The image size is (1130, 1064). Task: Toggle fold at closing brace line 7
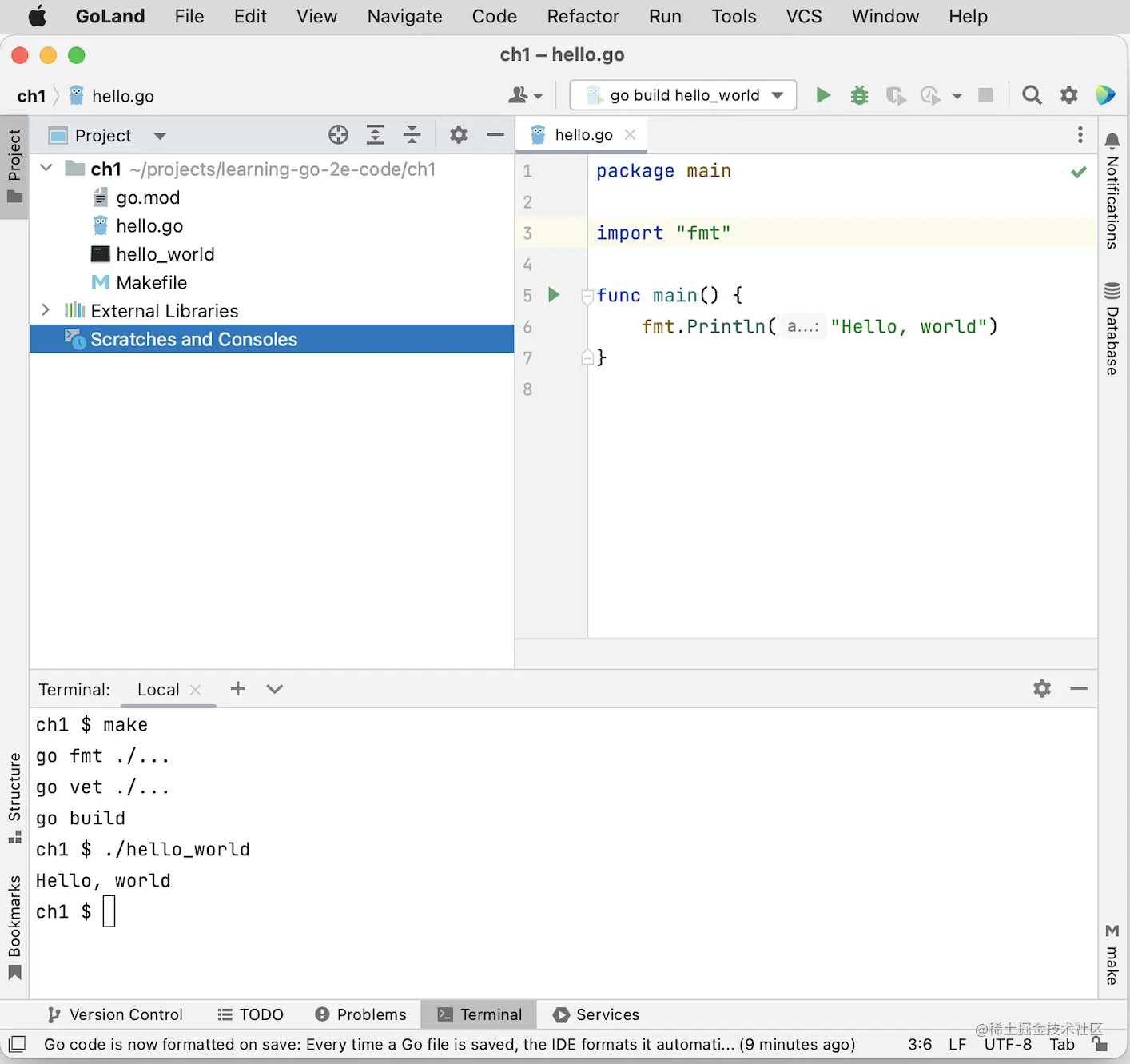tap(587, 357)
